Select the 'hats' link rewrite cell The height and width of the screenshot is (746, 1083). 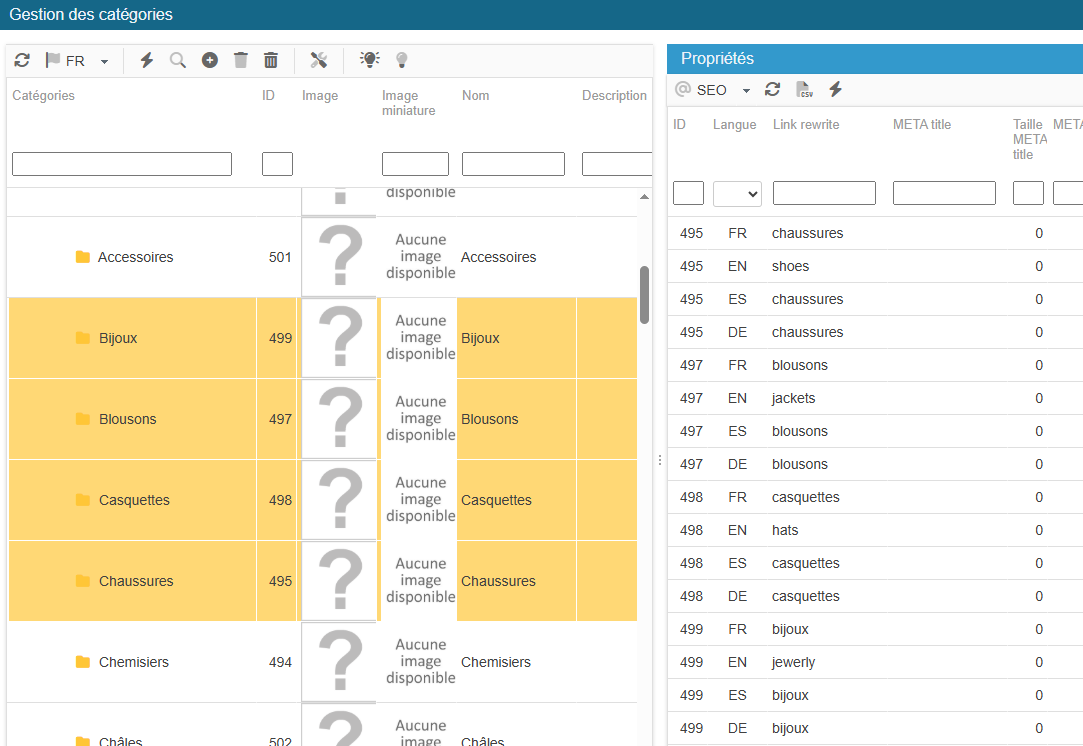785,530
